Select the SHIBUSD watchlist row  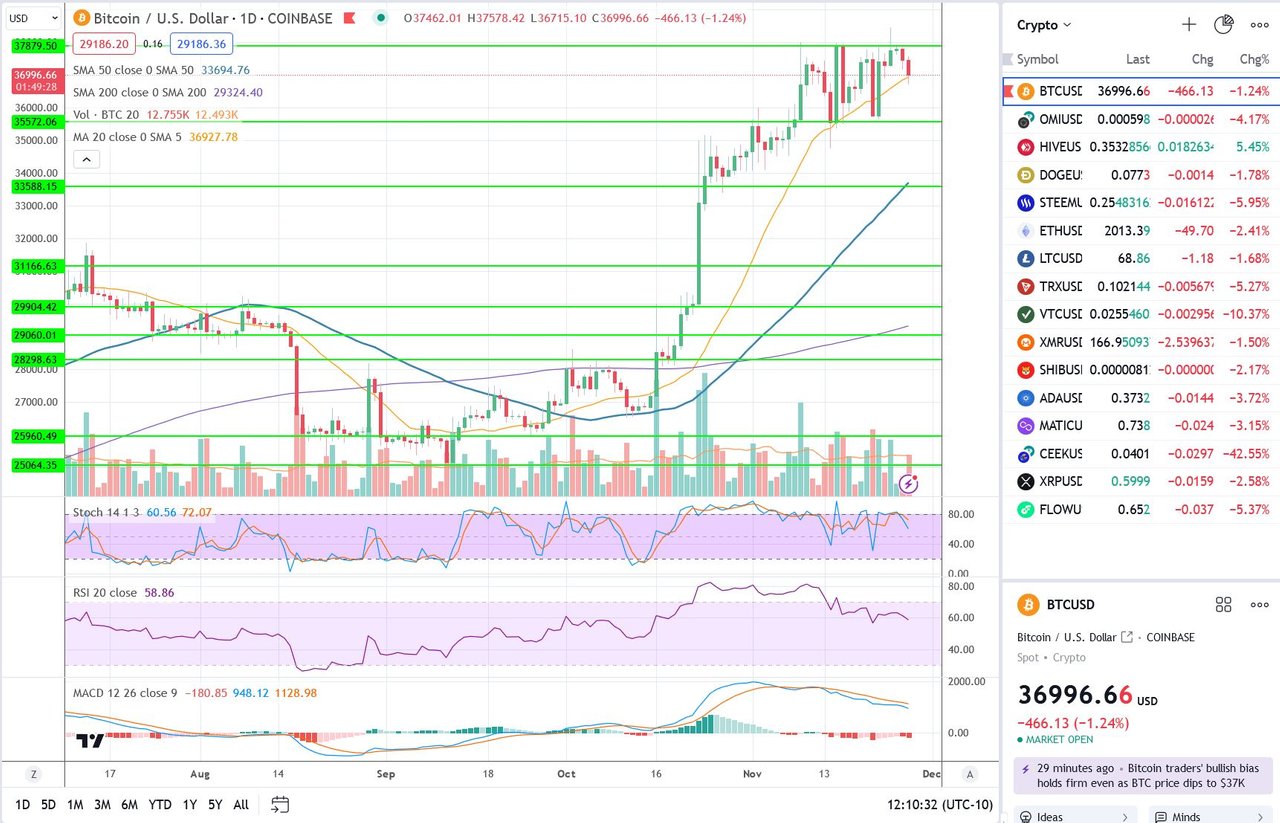pyautogui.click(x=1141, y=370)
